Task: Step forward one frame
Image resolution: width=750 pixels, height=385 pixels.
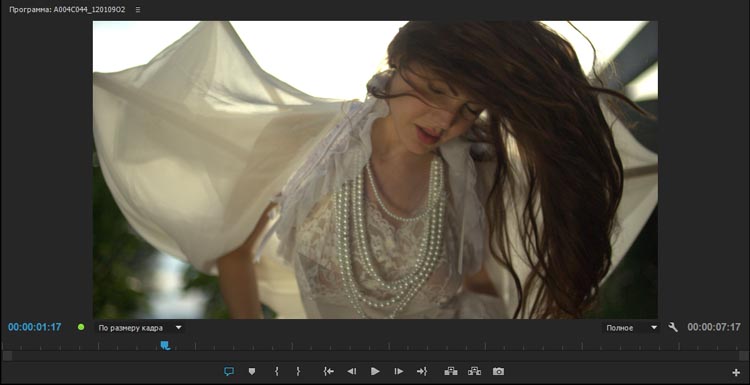Action: pos(398,371)
